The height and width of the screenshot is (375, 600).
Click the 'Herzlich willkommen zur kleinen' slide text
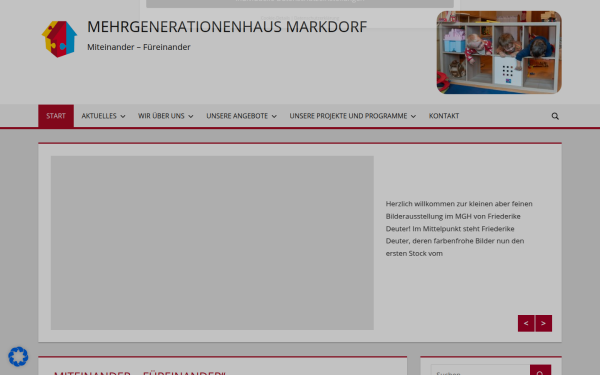[459, 228]
